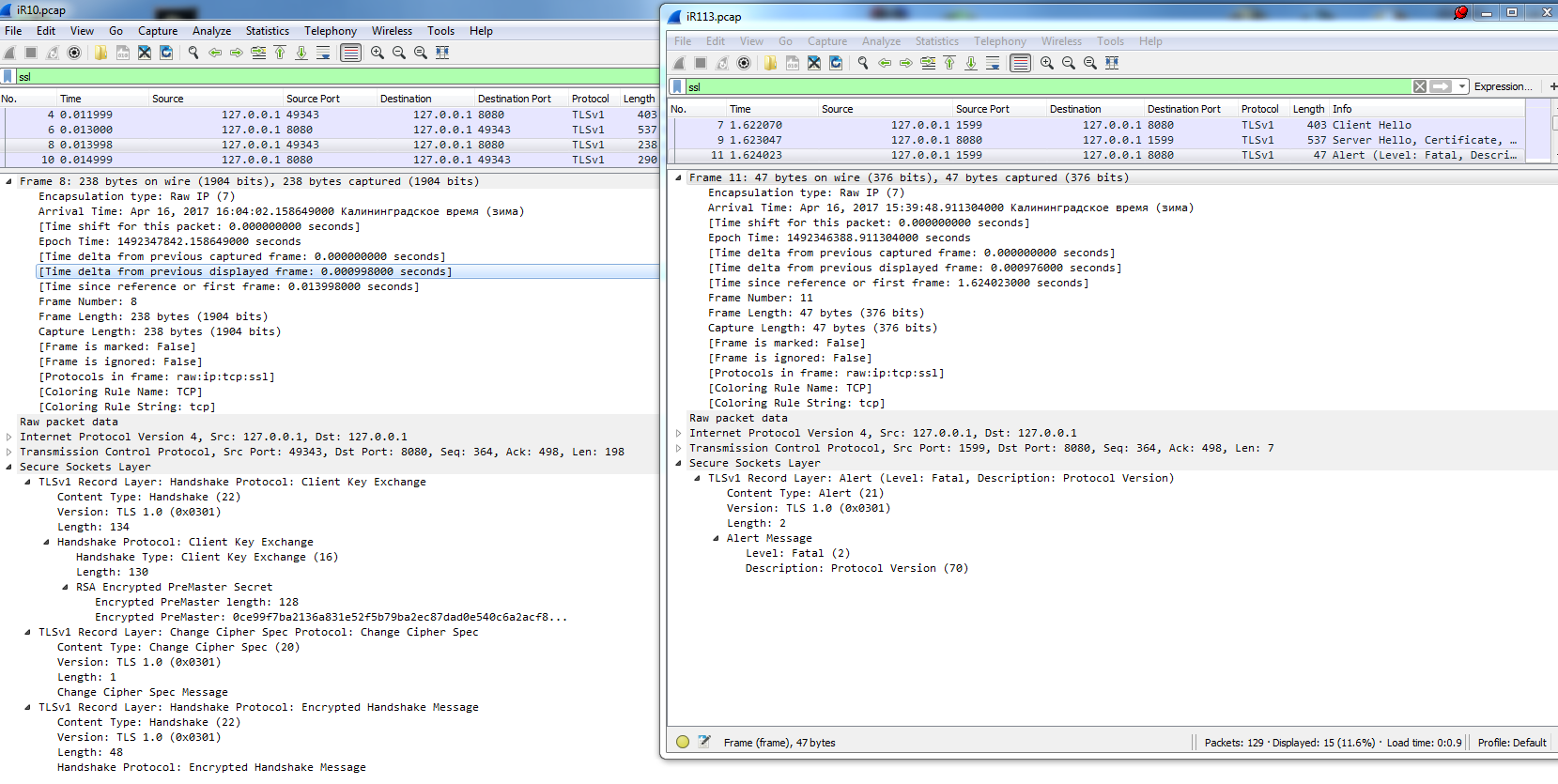1558x784 pixels.
Task: Open Tools menu in iR113.pcap
Action: pyautogui.click(x=1110, y=41)
